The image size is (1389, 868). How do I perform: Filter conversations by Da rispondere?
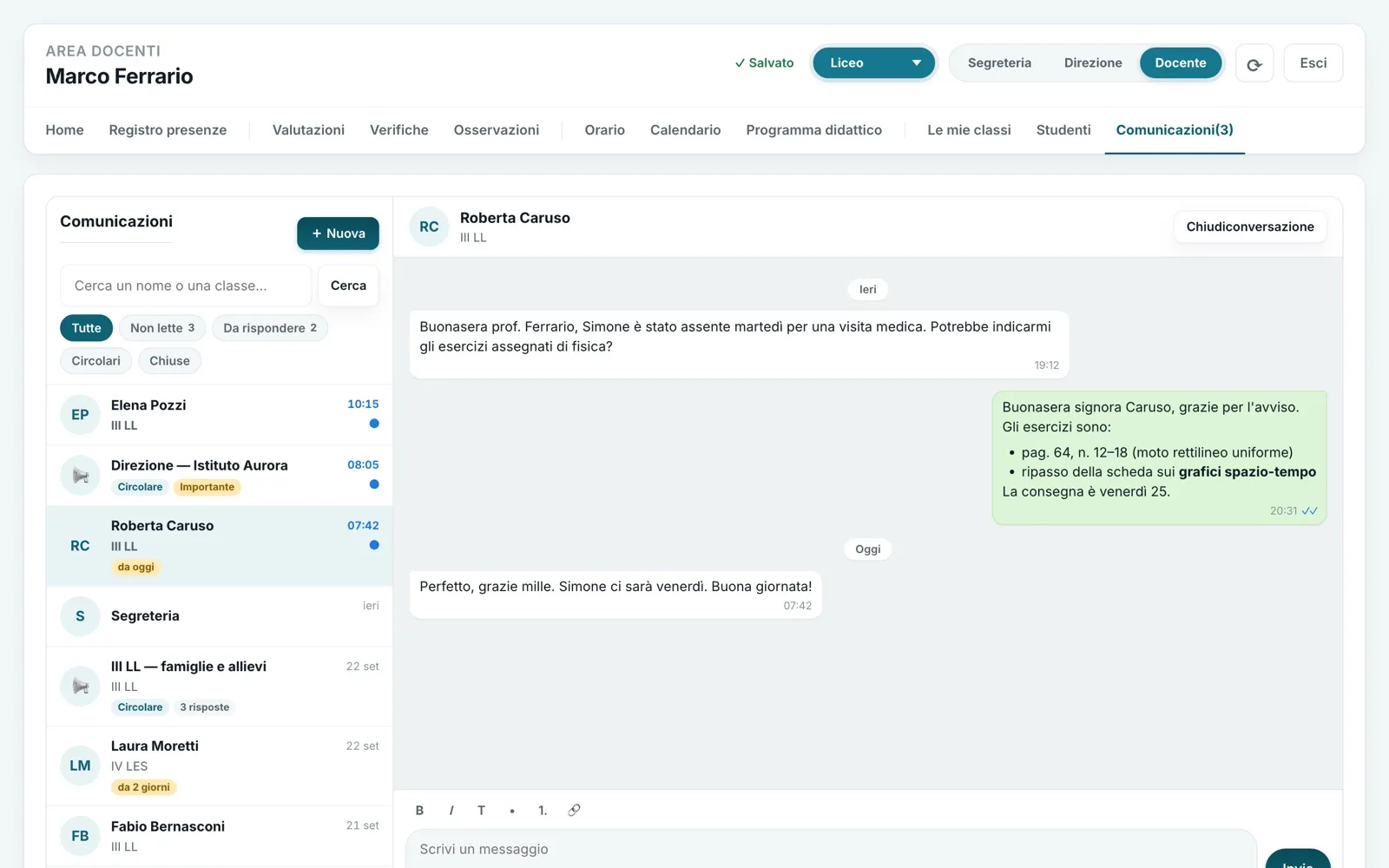270,328
